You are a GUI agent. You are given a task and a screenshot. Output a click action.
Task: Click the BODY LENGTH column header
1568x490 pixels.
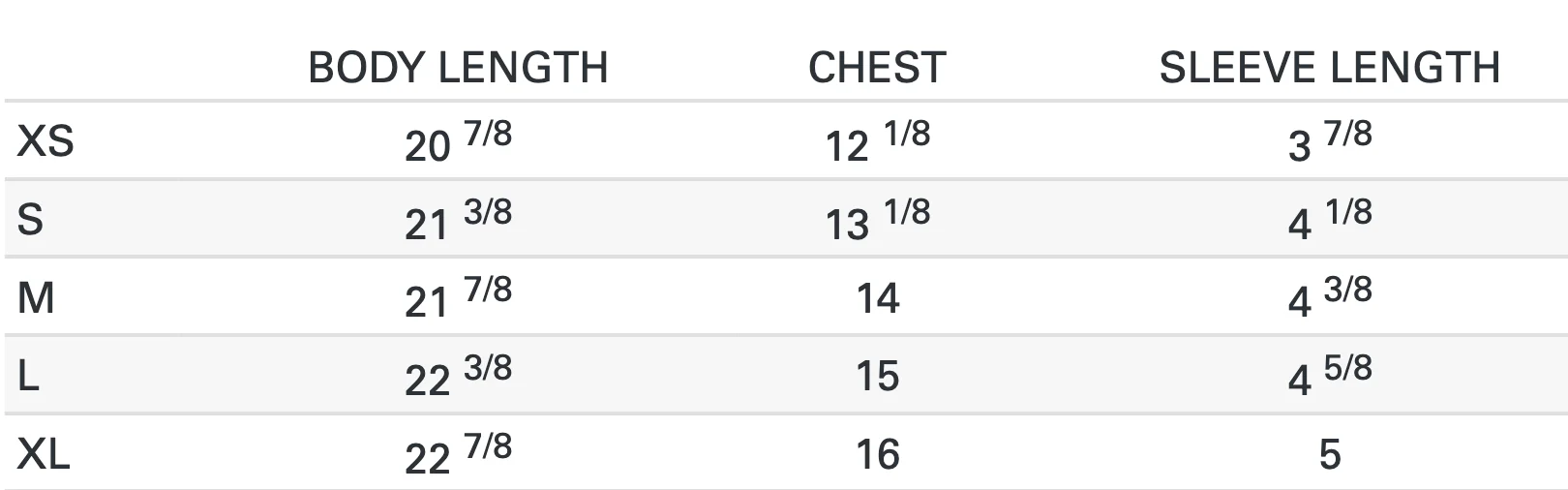pyautogui.click(x=458, y=68)
